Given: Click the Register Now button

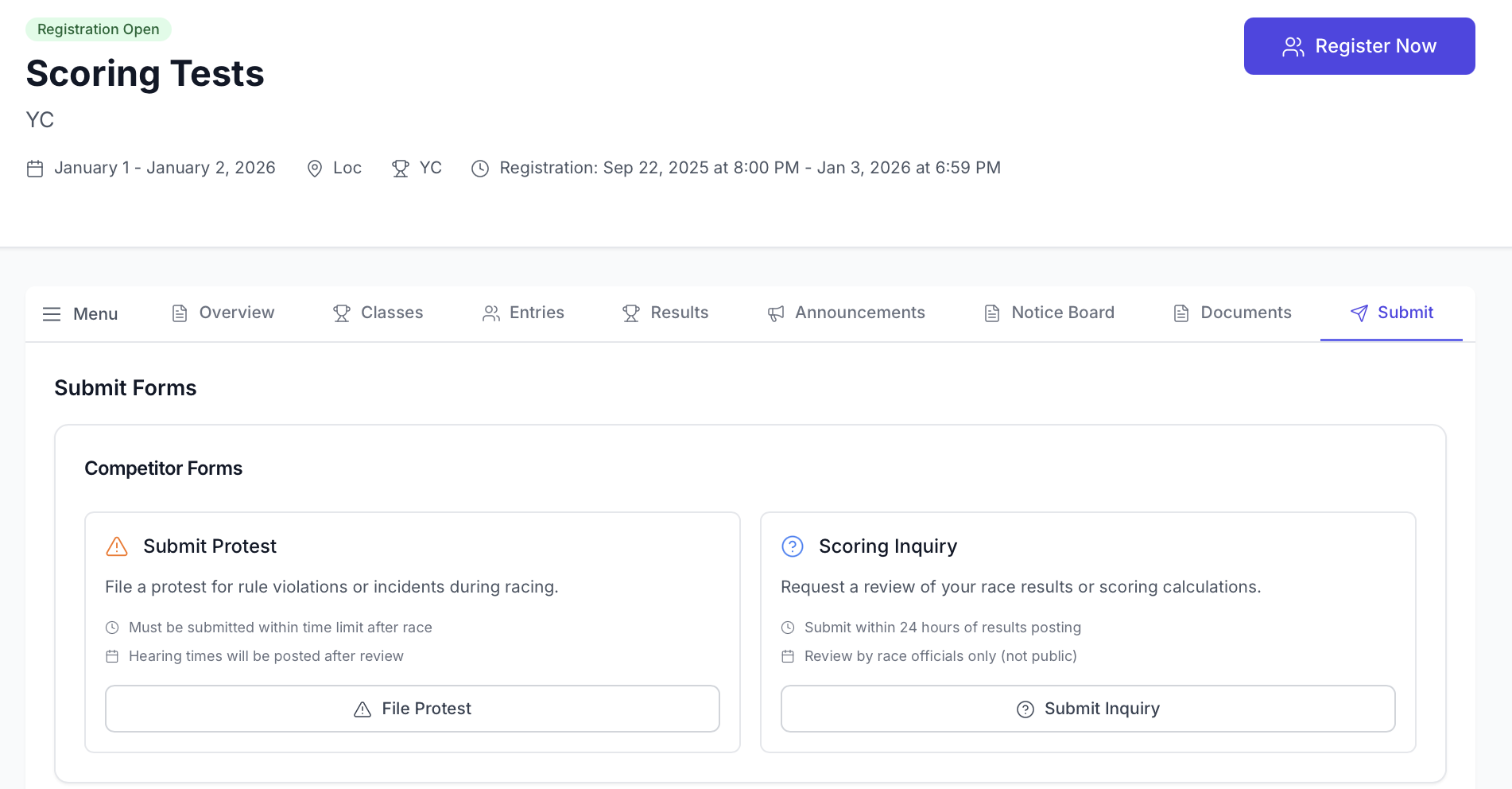Looking at the screenshot, I should click(1359, 45).
